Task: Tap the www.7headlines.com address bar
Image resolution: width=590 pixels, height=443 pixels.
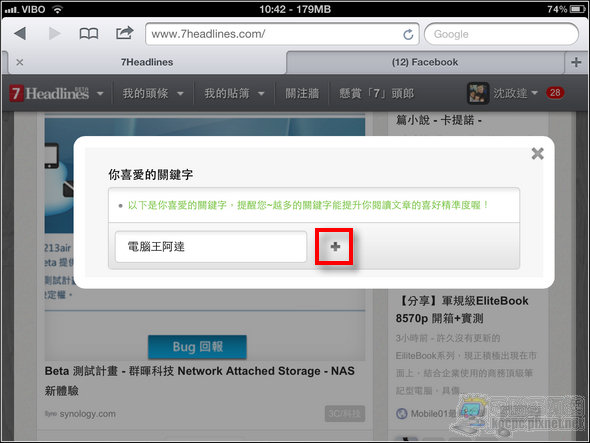Action: [x=282, y=34]
